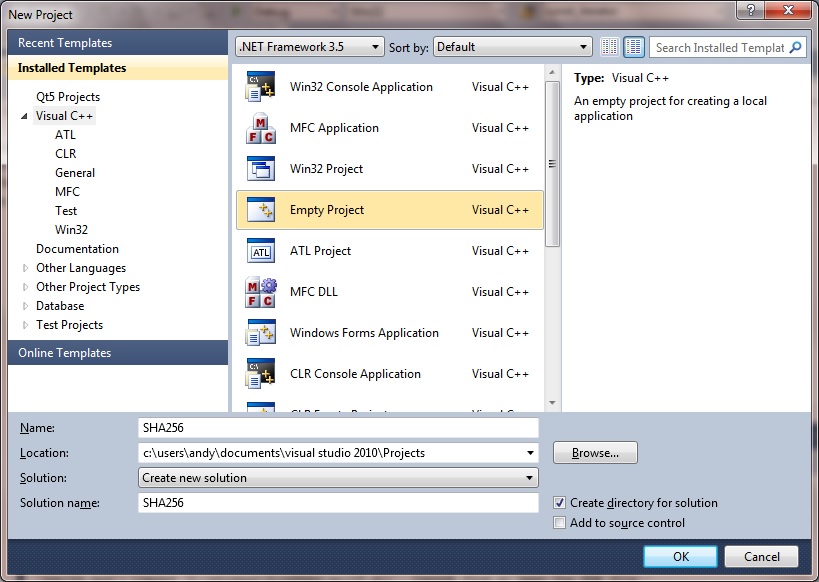
Task: Select the CLR Console Application label
Action: point(355,374)
